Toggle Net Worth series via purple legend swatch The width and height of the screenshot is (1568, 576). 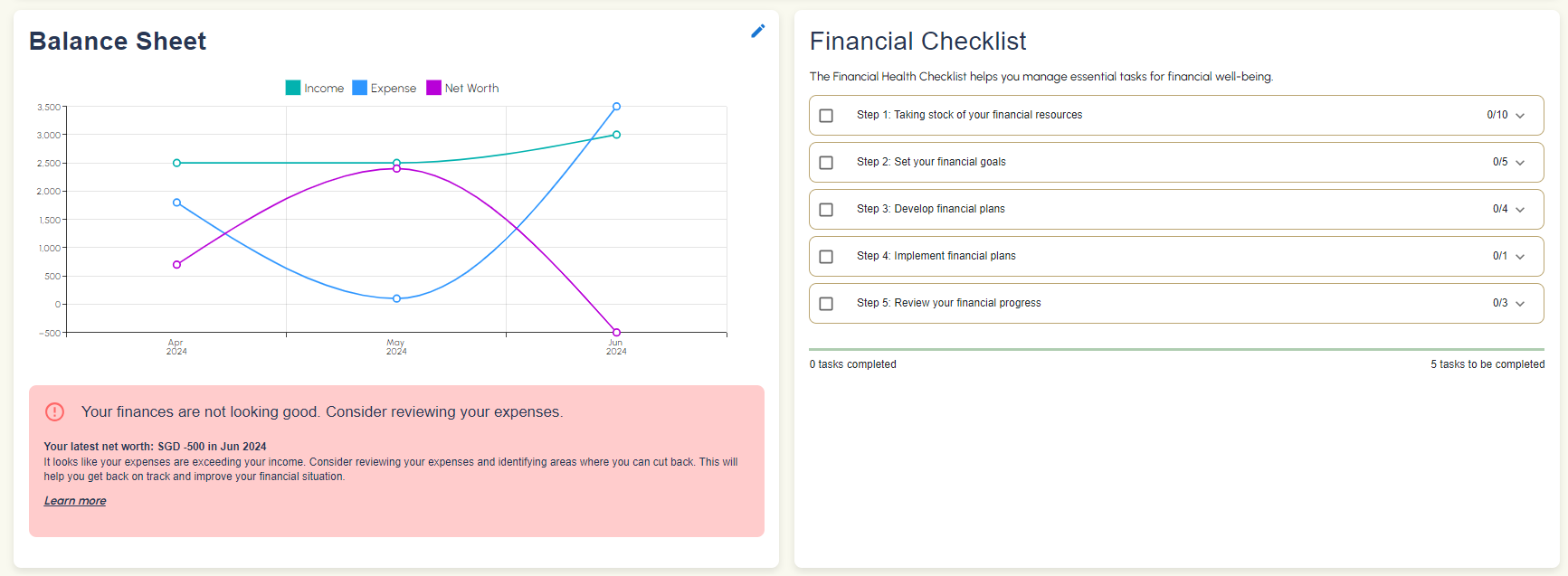[433, 88]
